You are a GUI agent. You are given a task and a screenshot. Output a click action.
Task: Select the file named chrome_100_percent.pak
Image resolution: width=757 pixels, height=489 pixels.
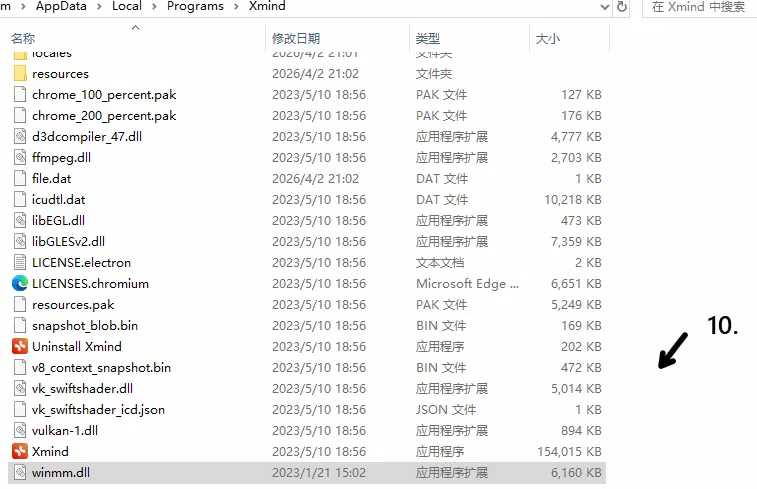[x=104, y=95]
